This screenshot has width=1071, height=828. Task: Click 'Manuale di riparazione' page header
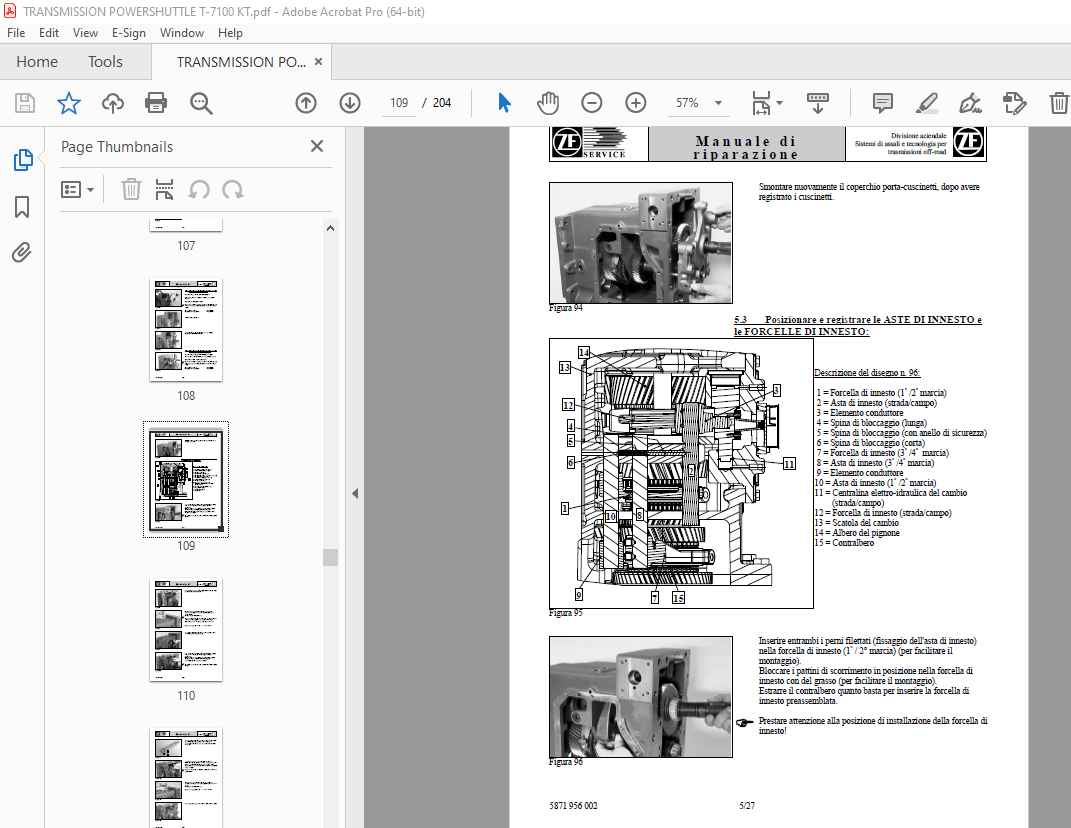click(x=746, y=148)
